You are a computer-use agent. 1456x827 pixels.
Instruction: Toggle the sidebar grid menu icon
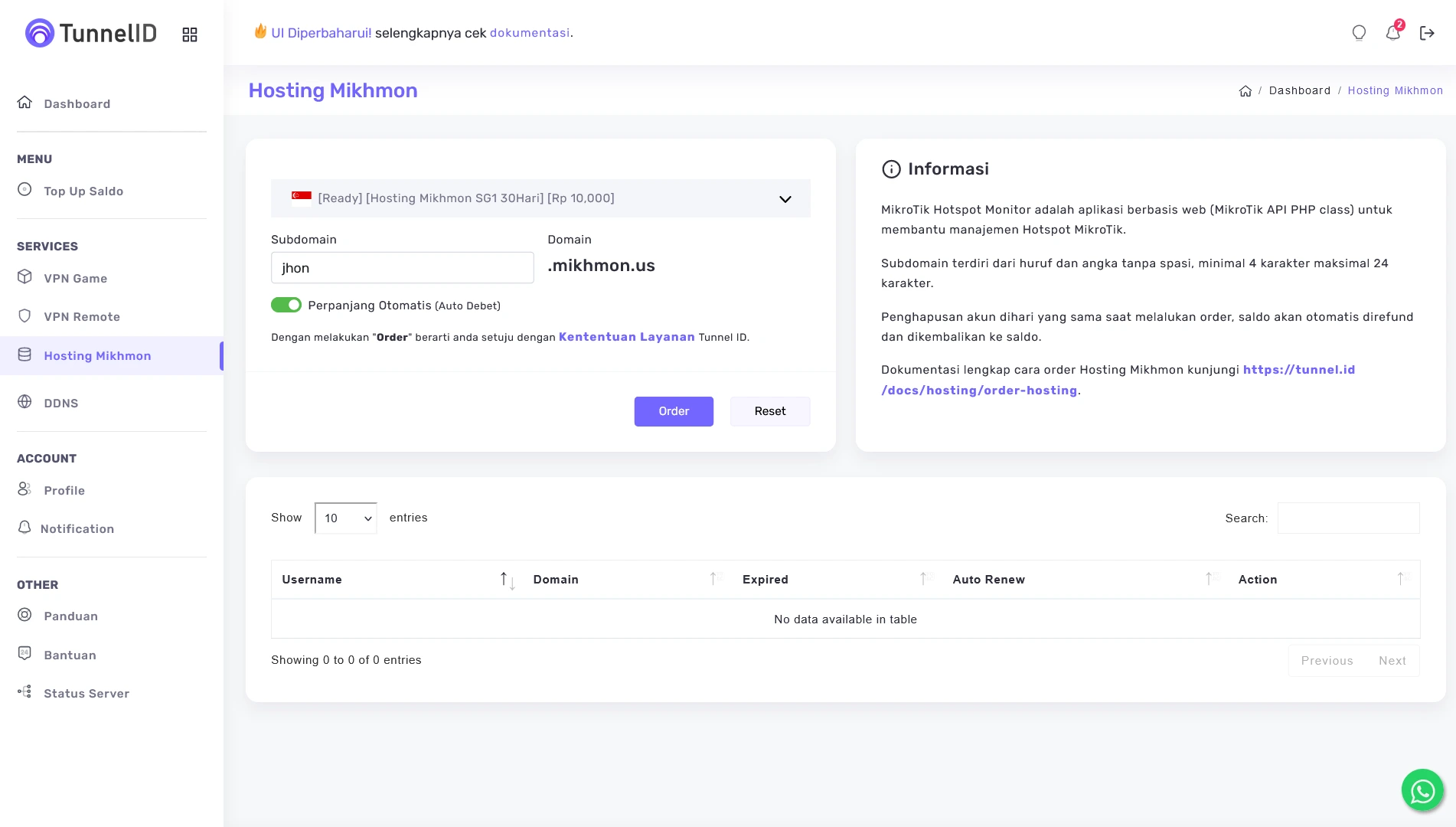[190, 34]
